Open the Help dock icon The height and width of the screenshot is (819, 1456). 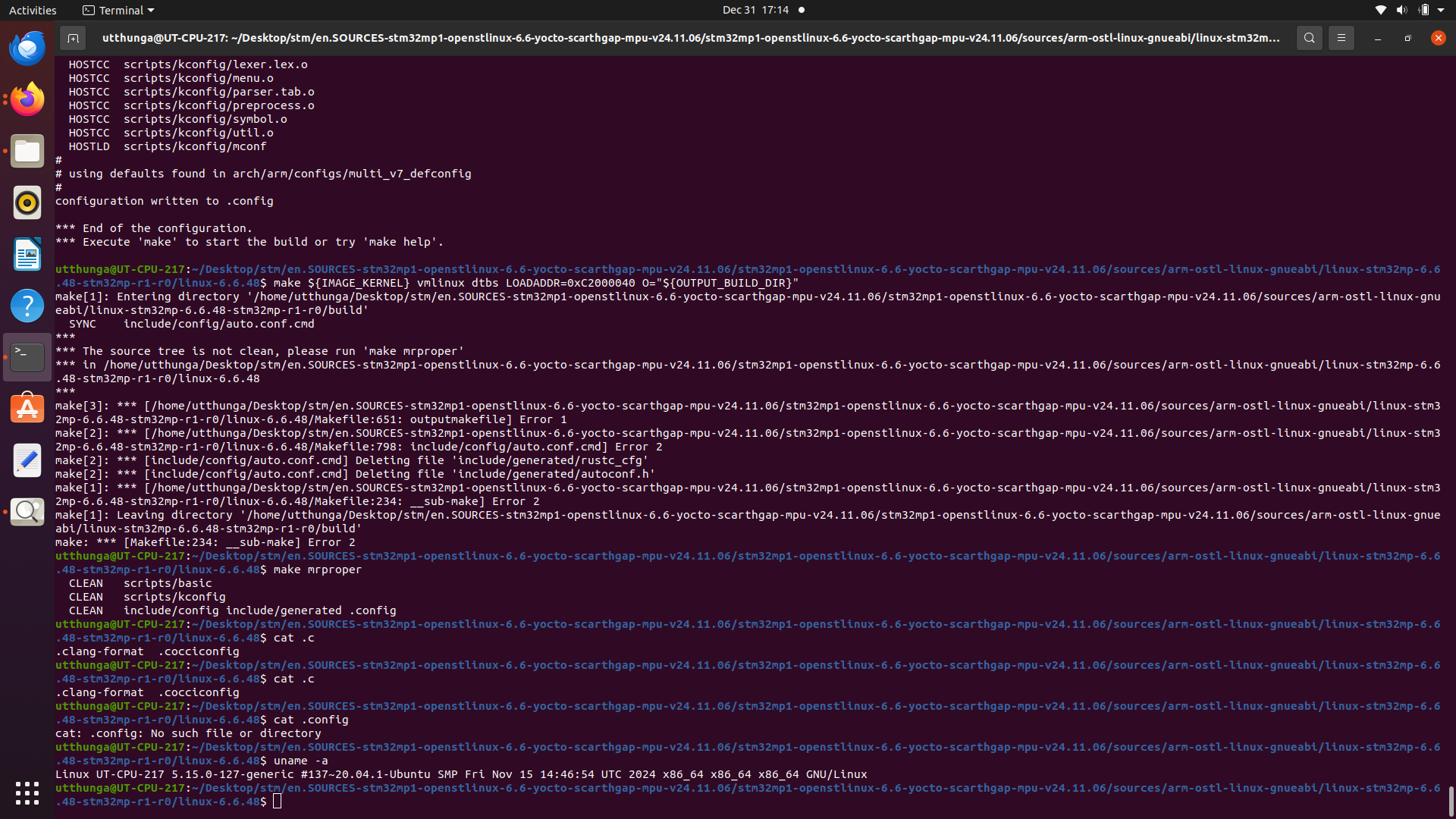pos(27,306)
